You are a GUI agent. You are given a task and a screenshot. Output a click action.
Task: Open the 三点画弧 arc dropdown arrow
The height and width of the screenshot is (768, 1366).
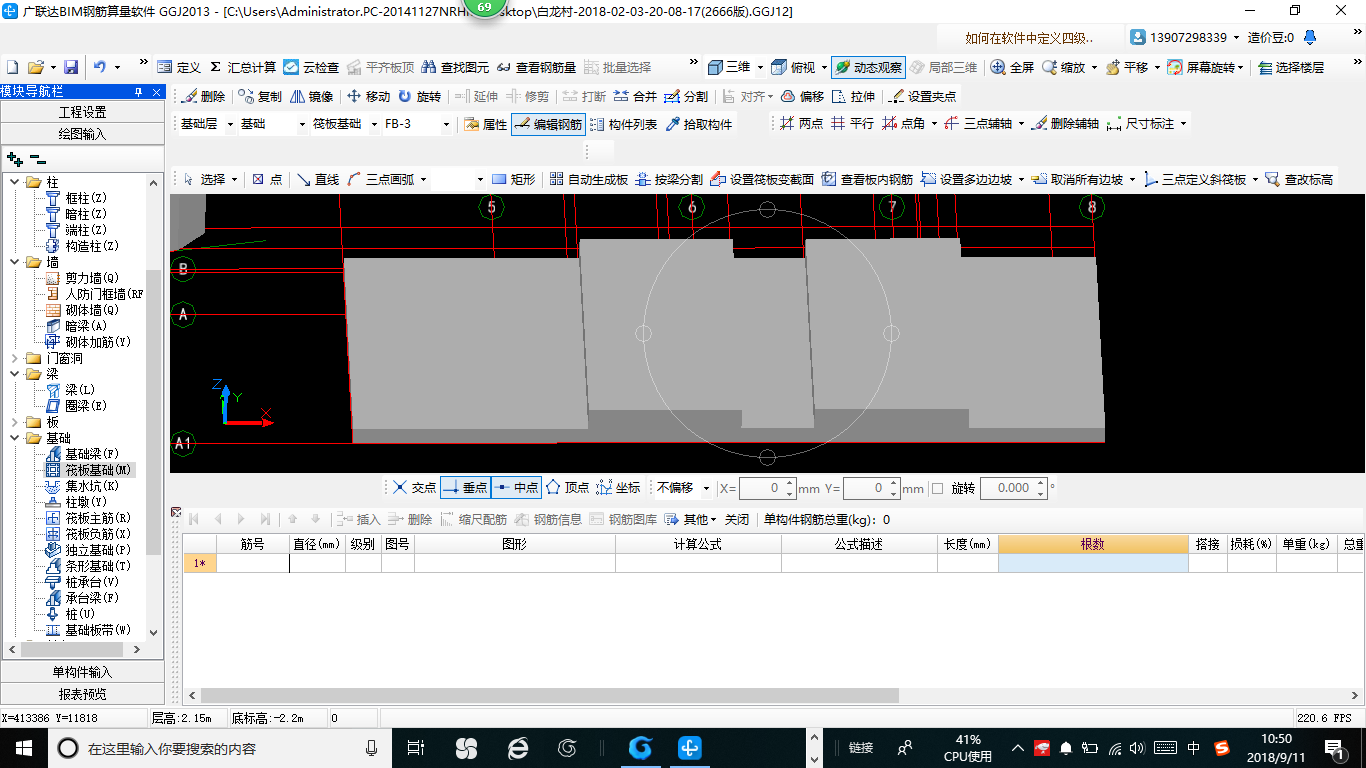point(424,179)
